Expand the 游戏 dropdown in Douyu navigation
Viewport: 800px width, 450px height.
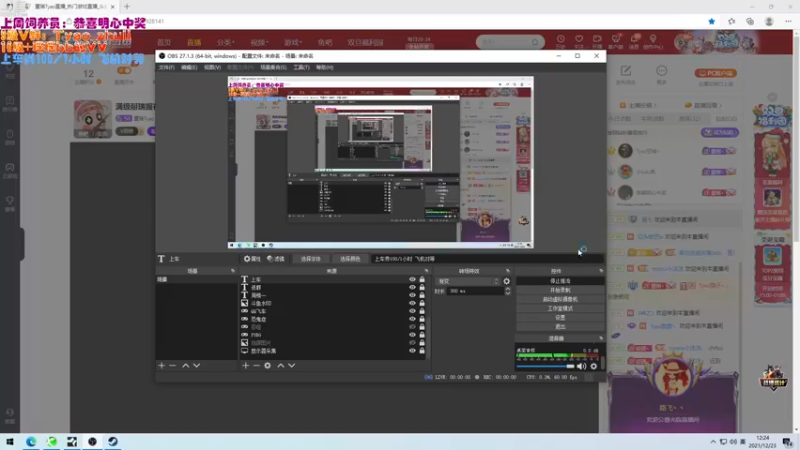pos(293,42)
